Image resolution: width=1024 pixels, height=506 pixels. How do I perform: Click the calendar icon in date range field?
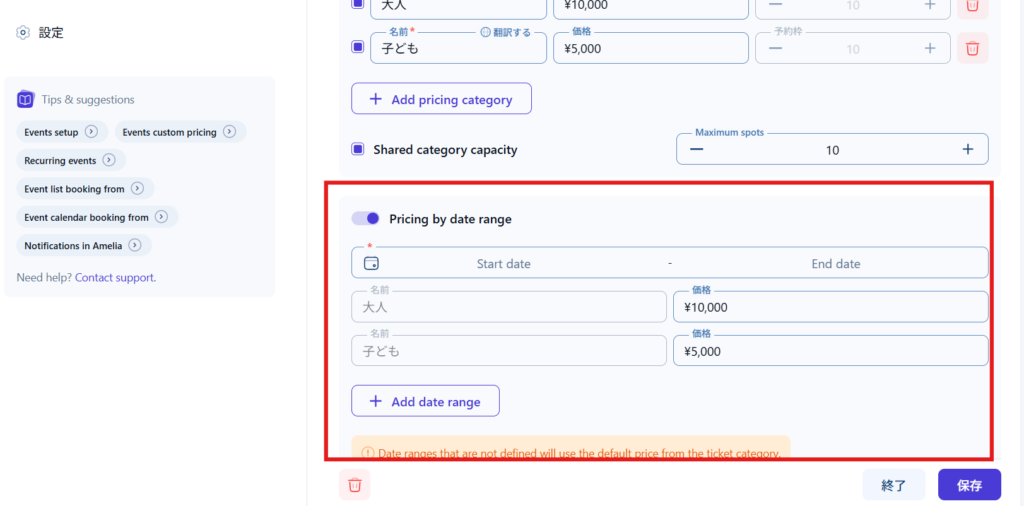click(x=372, y=264)
